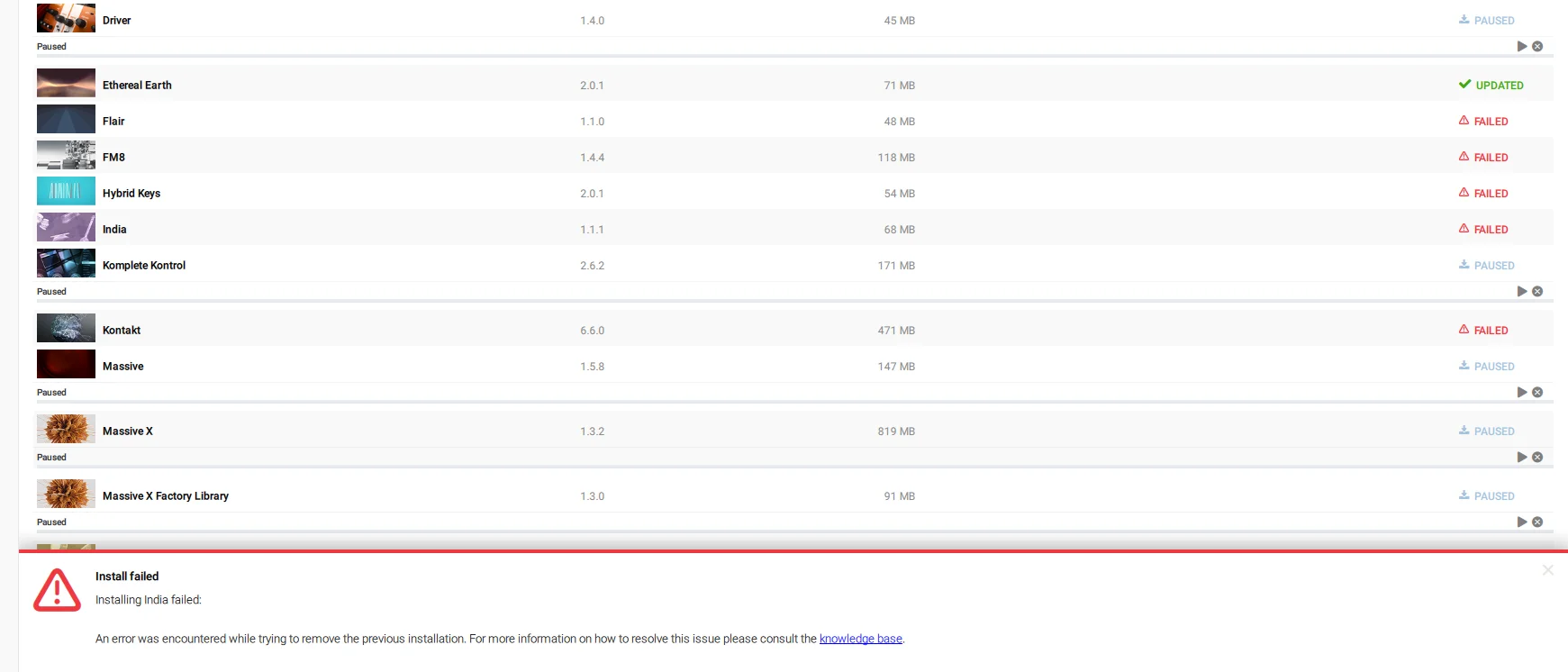Screen dimensions: 1568x672
Task: Select the Flair product thumbnail
Action: point(66,119)
